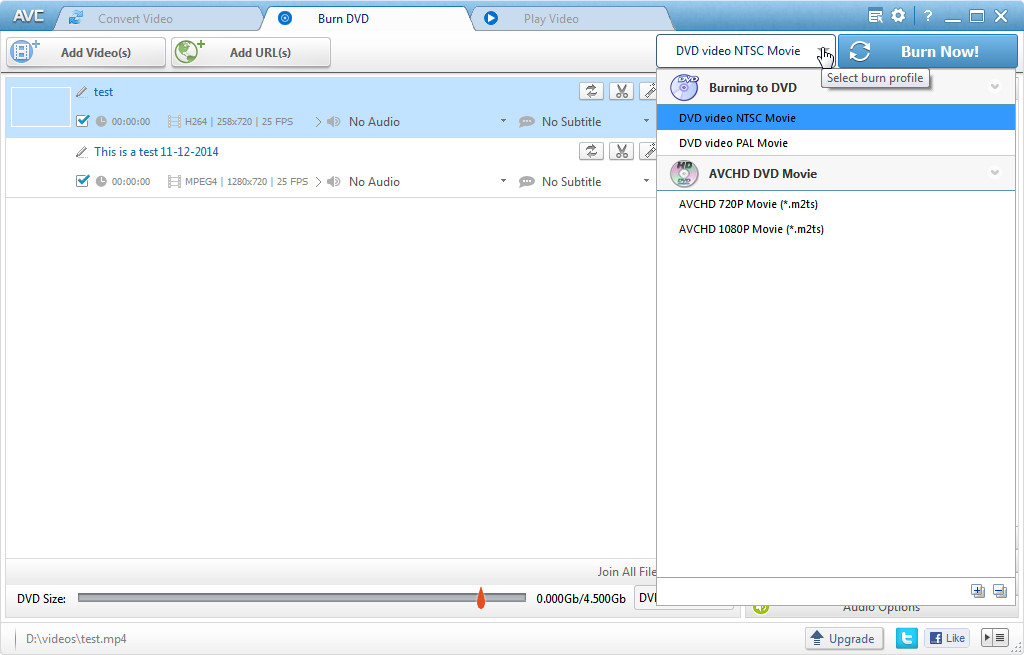Select DVD video PAL Movie profile
1024x655 pixels.
pyautogui.click(x=836, y=143)
